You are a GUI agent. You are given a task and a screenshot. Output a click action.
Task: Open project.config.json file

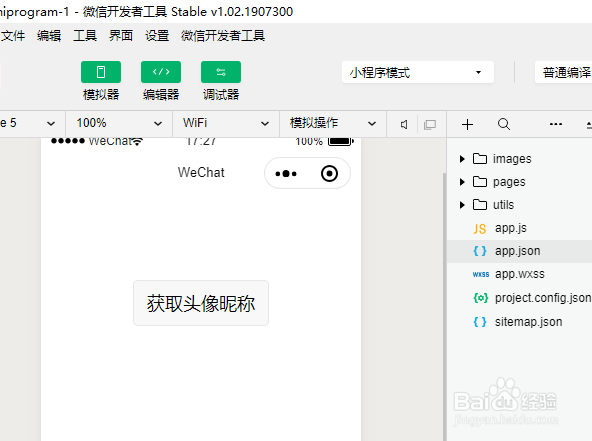click(x=520, y=298)
